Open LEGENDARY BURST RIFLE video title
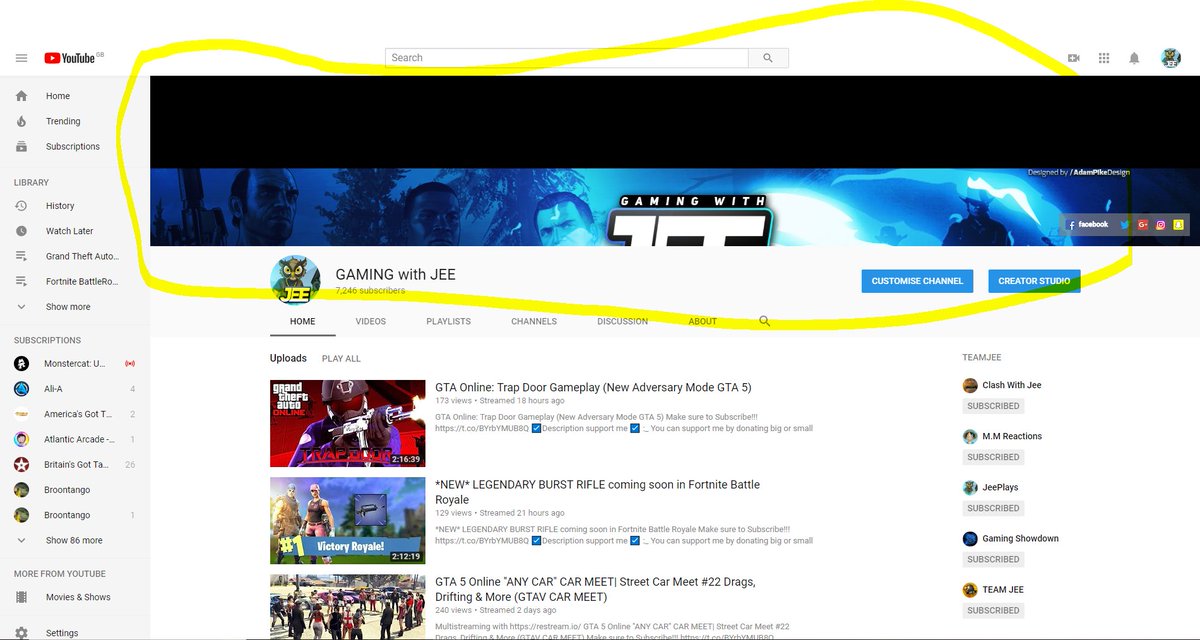This screenshot has height=640, width=1200. point(597,492)
